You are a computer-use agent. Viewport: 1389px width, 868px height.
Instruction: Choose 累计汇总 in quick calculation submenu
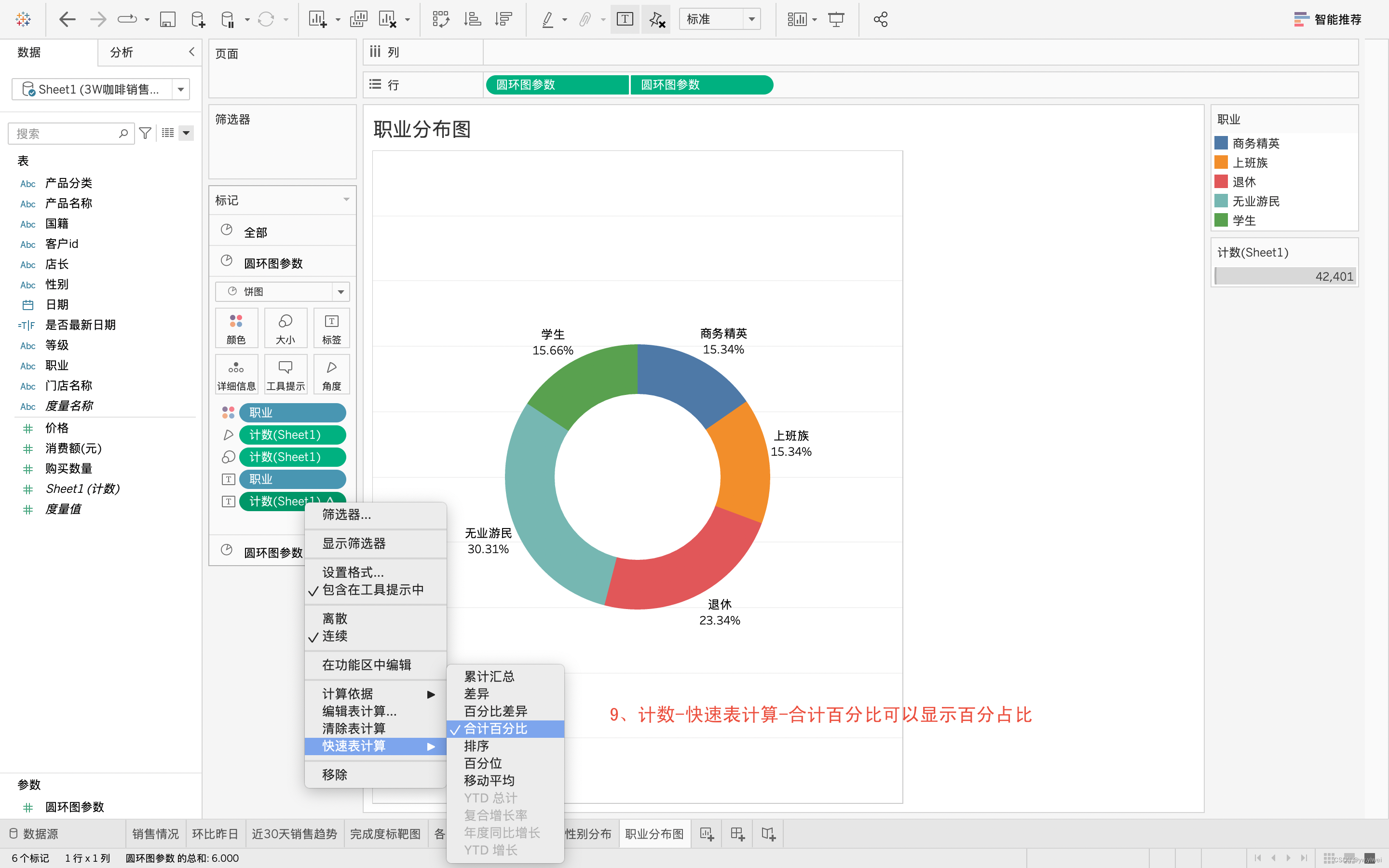505,677
